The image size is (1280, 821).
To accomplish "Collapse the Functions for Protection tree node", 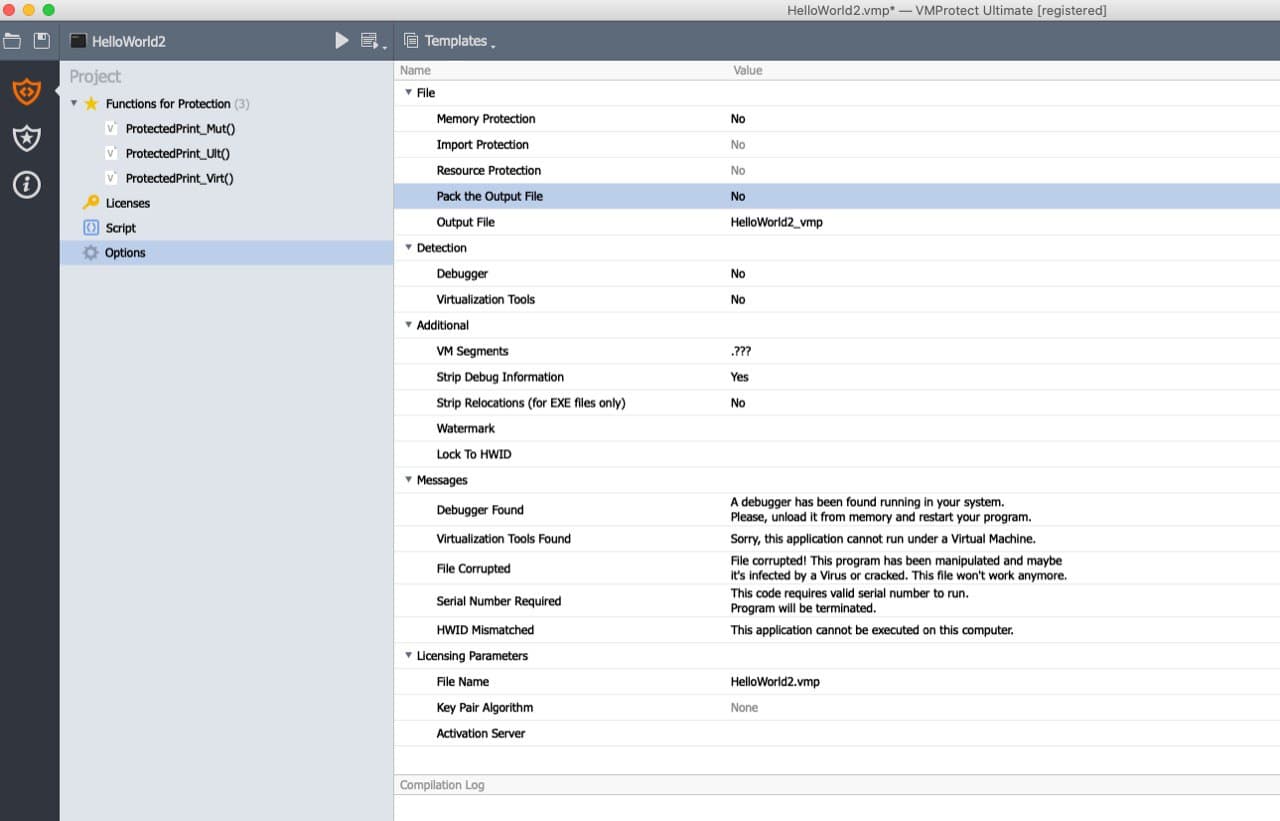I will tap(74, 103).
